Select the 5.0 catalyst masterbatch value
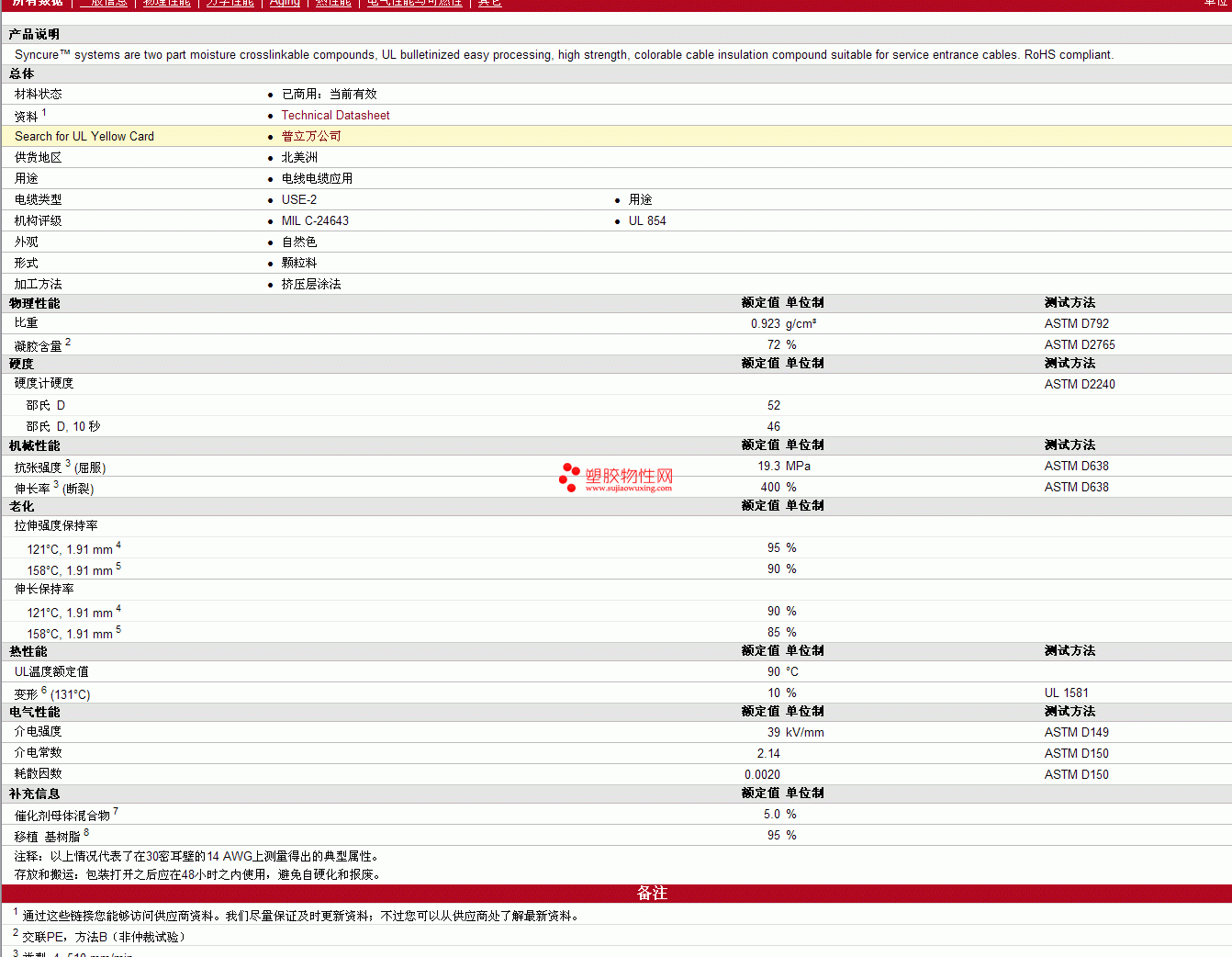 pos(772,815)
